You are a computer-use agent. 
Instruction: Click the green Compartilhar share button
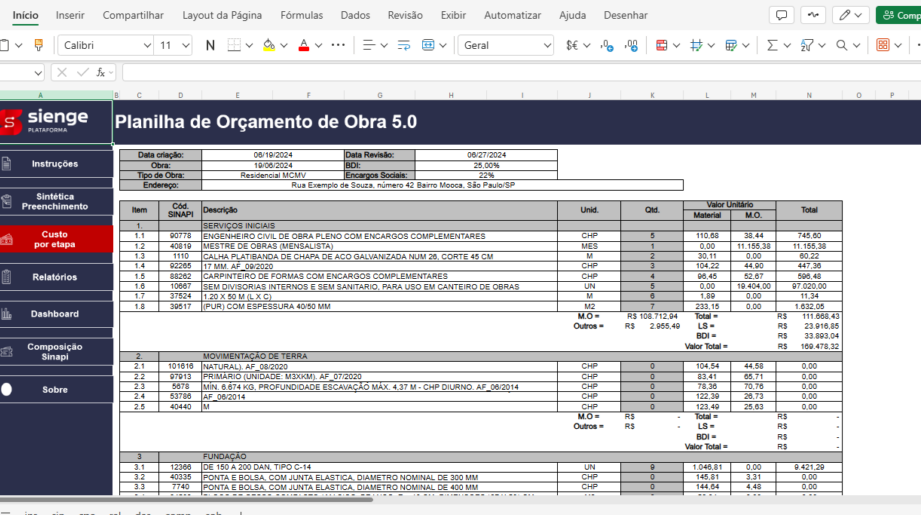tap(899, 15)
